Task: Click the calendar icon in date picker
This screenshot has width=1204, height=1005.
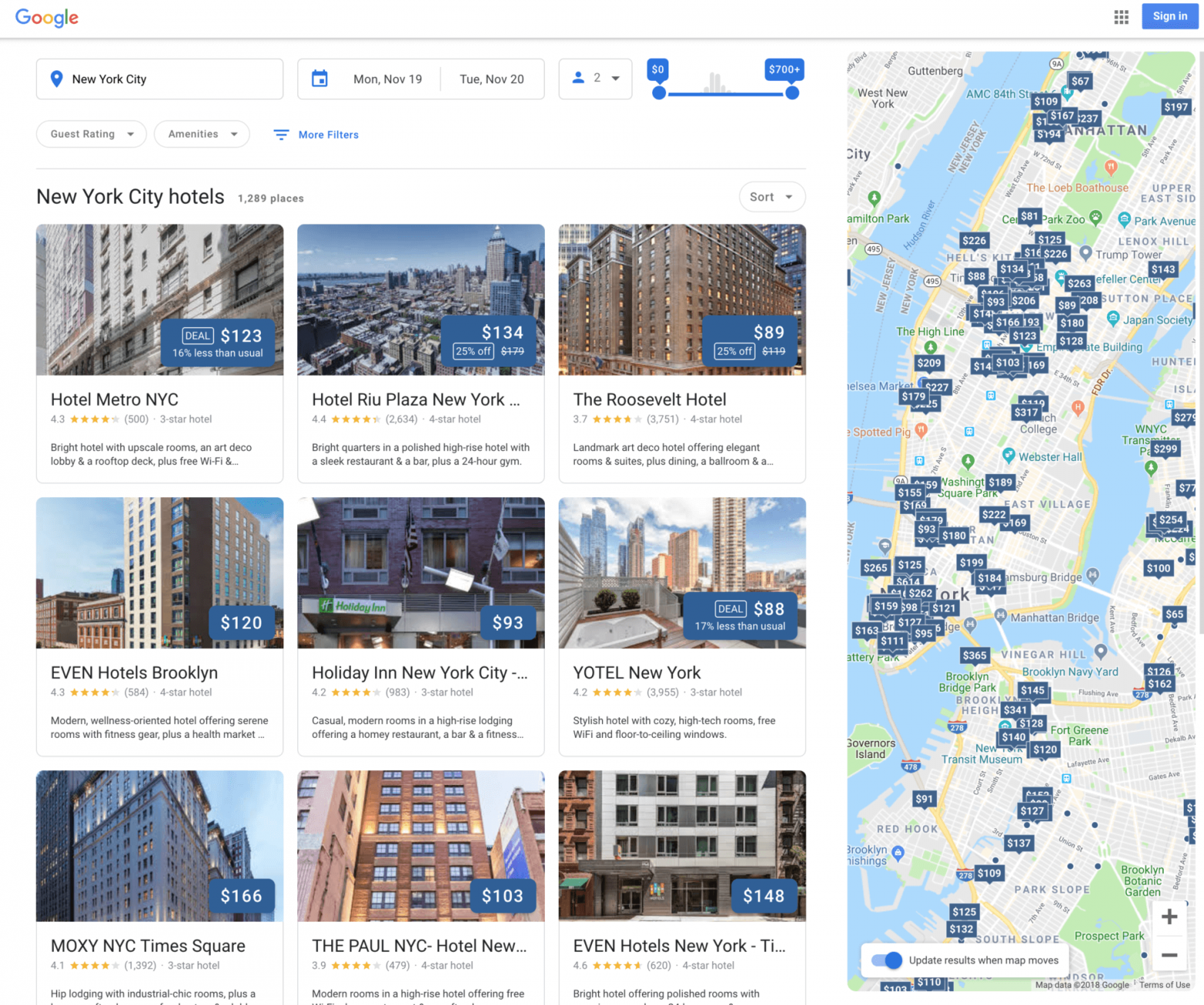Action: pyautogui.click(x=320, y=79)
